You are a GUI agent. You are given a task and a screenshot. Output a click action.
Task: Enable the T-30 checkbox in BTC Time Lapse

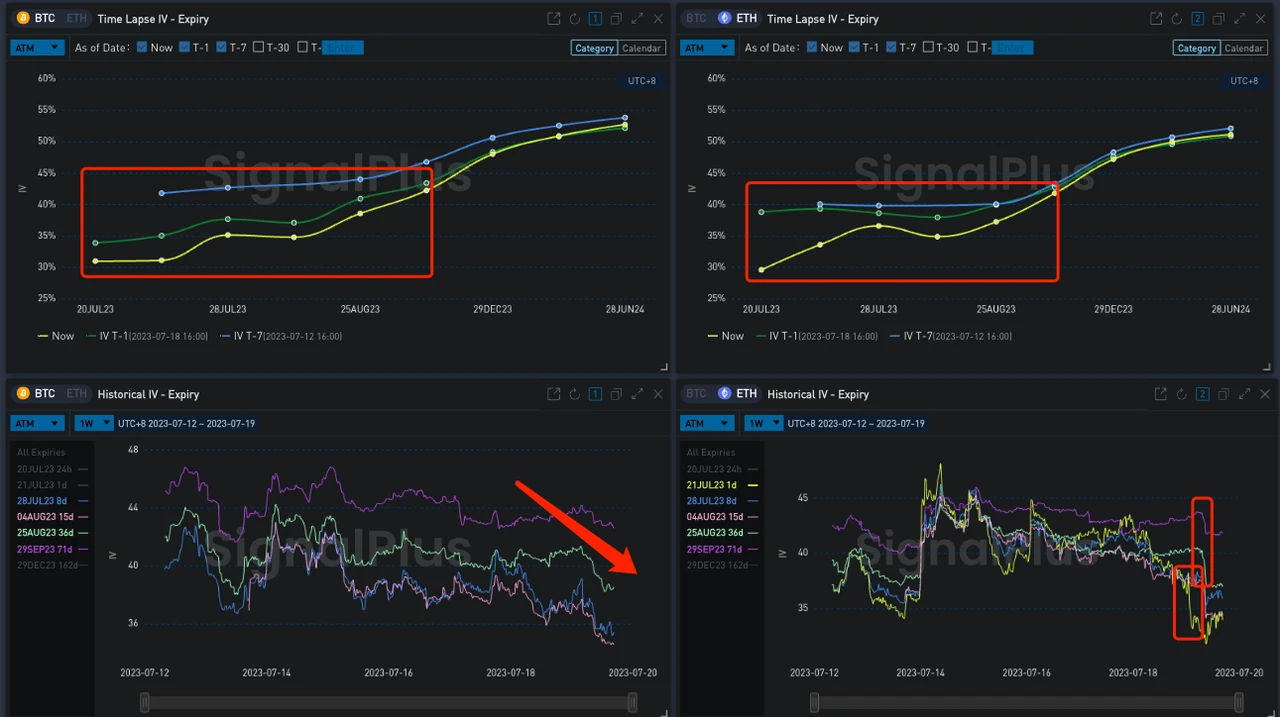[259, 47]
